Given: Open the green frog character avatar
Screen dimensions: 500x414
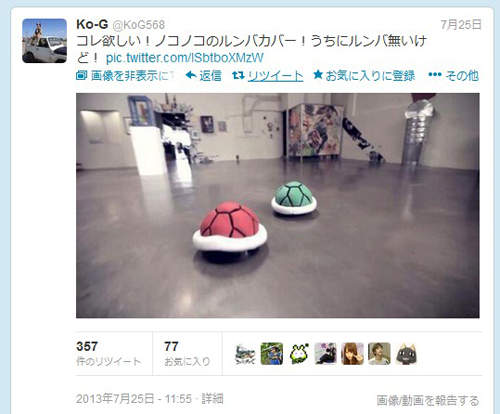Looking at the screenshot, I should [x=299, y=354].
